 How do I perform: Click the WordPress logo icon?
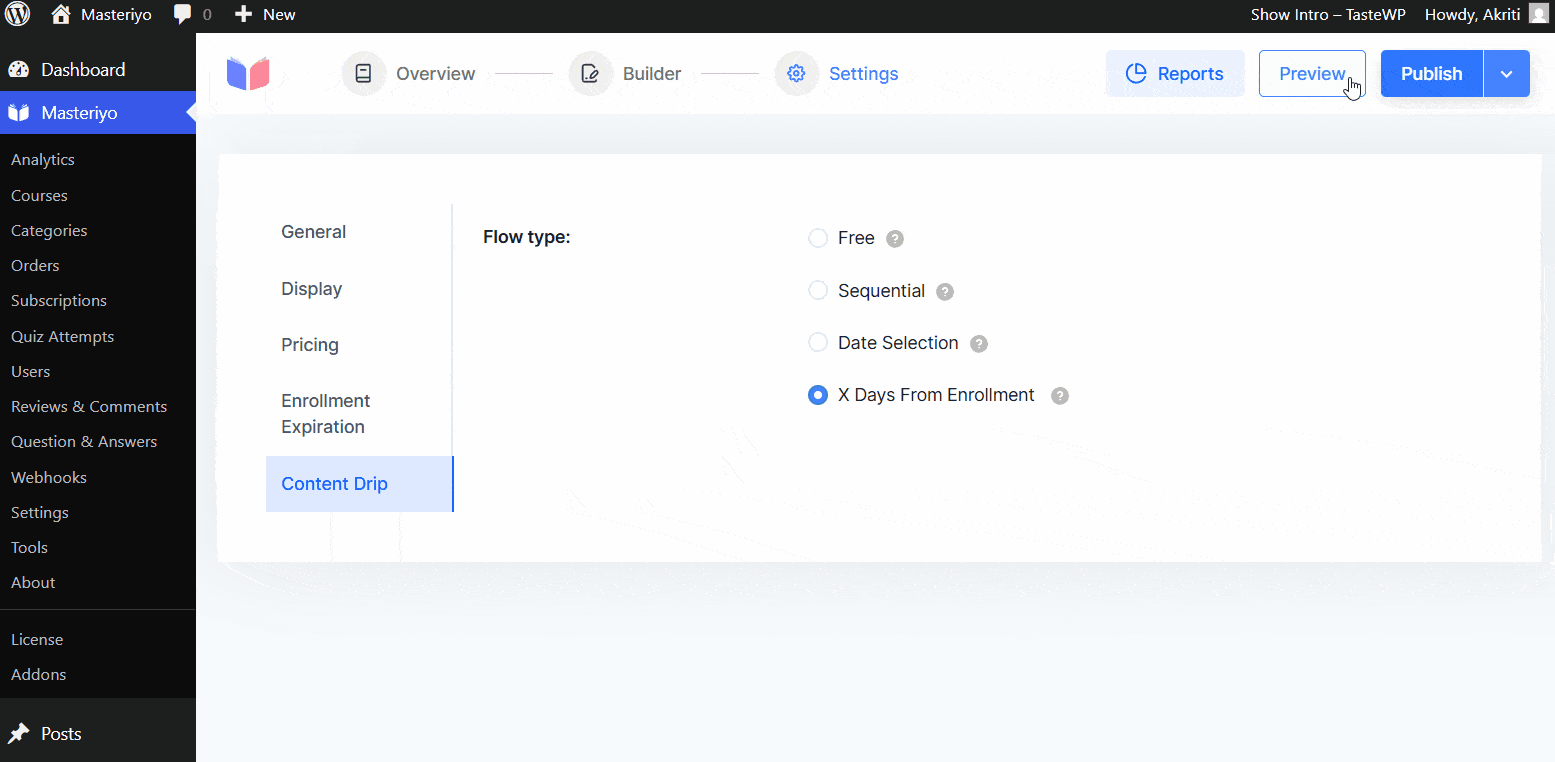click(18, 14)
